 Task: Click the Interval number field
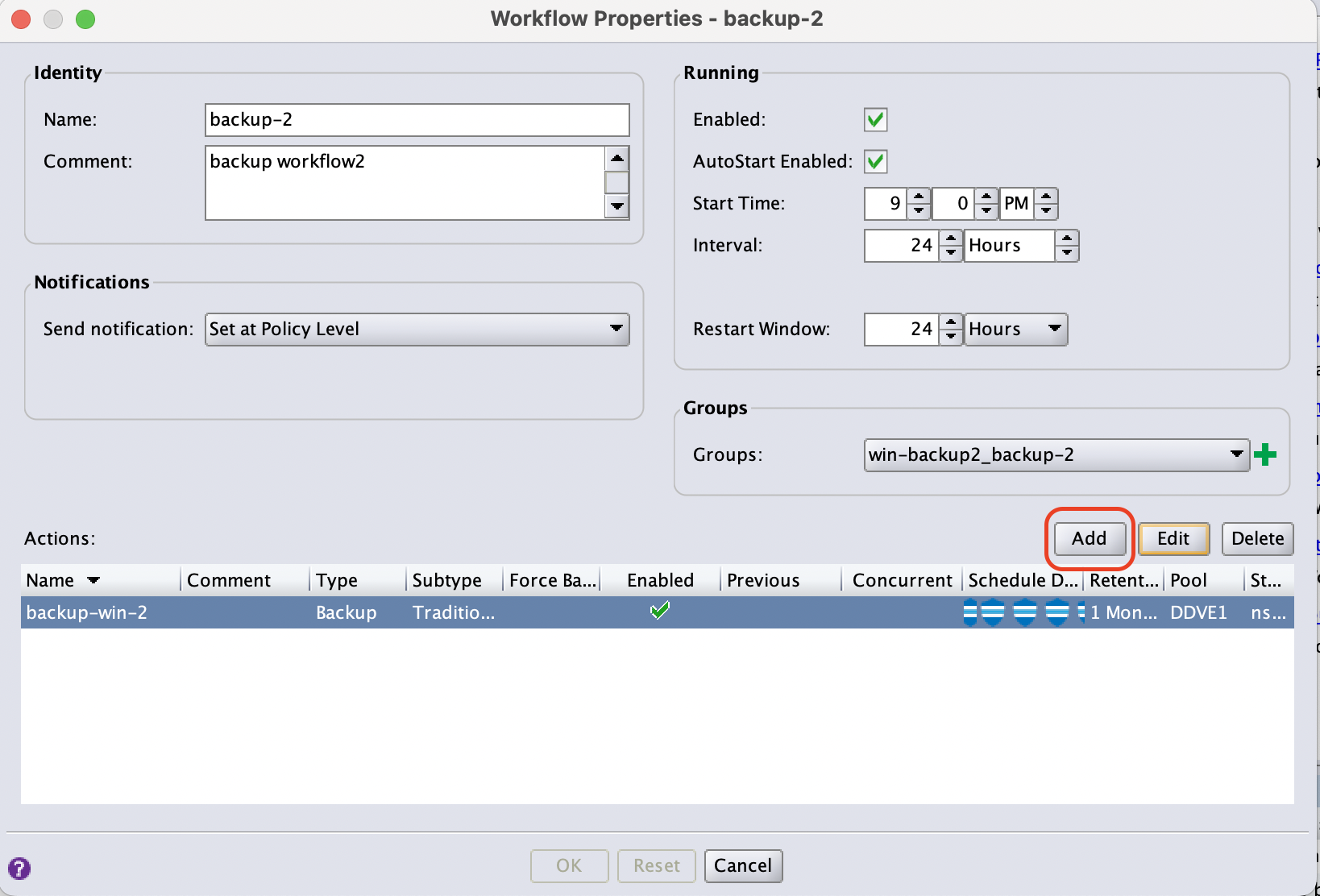click(903, 245)
